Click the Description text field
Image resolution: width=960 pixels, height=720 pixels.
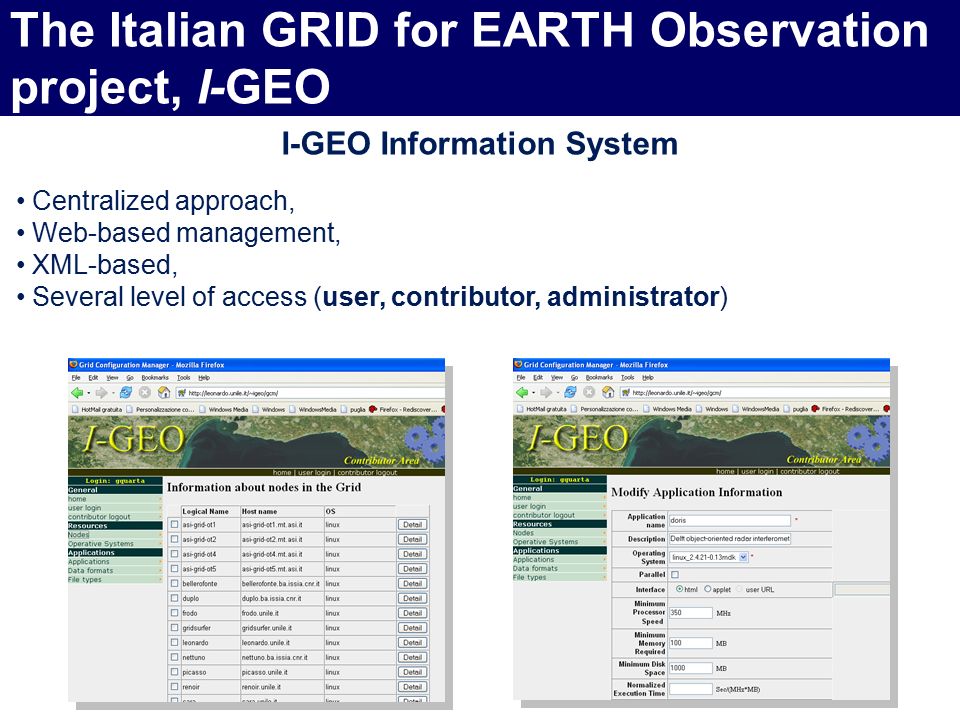[729, 539]
